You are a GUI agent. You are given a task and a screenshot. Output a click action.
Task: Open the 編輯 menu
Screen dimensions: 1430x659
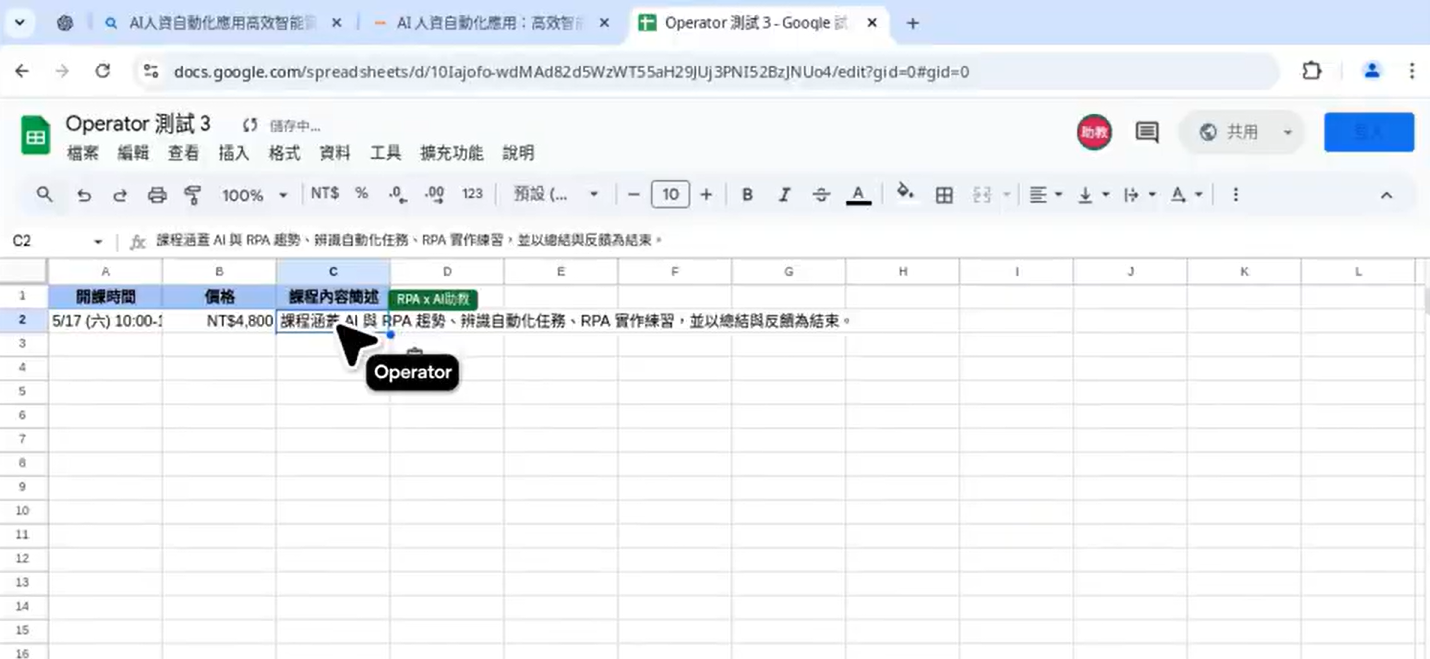[x=133, y=153]
